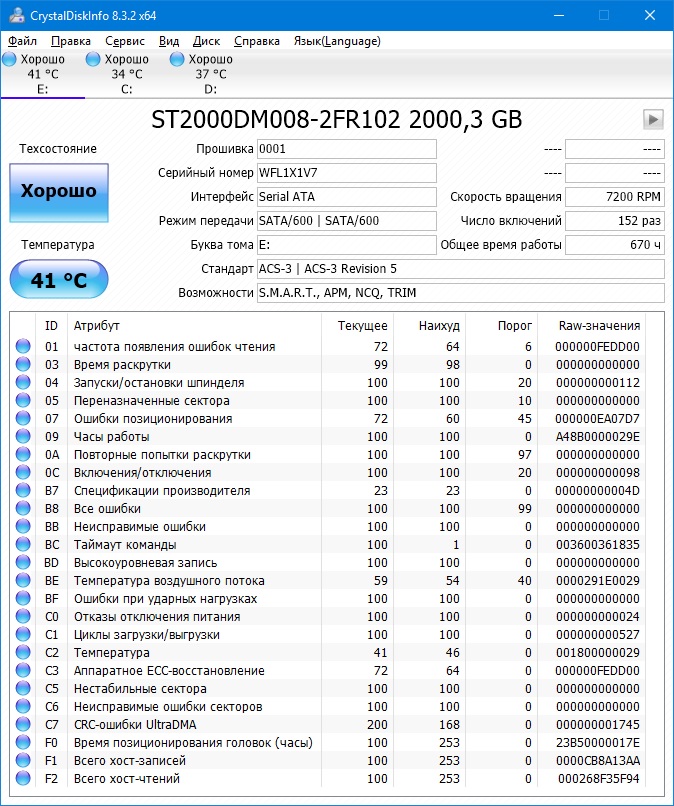Click status orb for Циклы загрузки/выгрузки row
The image size is (674, 806).
23,634
